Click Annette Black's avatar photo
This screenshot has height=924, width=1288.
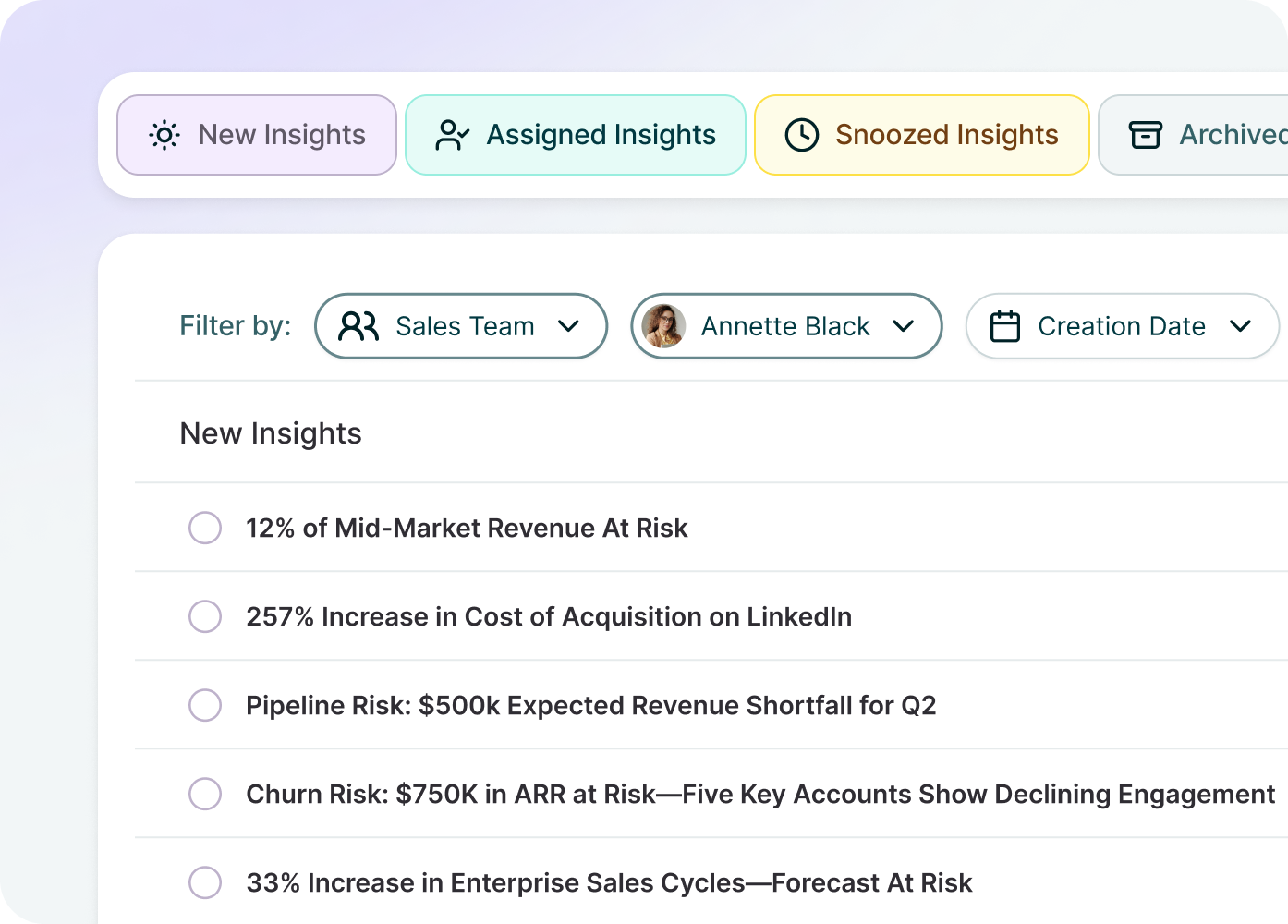pos(663,326)
